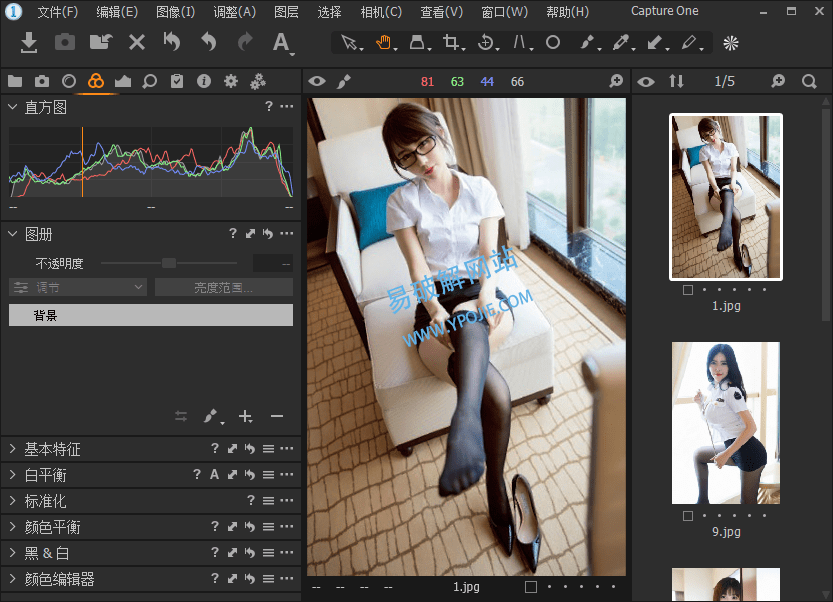Toggle browser panel eye icon
Screen dimensions: 833x602
(x=646, y=81)
